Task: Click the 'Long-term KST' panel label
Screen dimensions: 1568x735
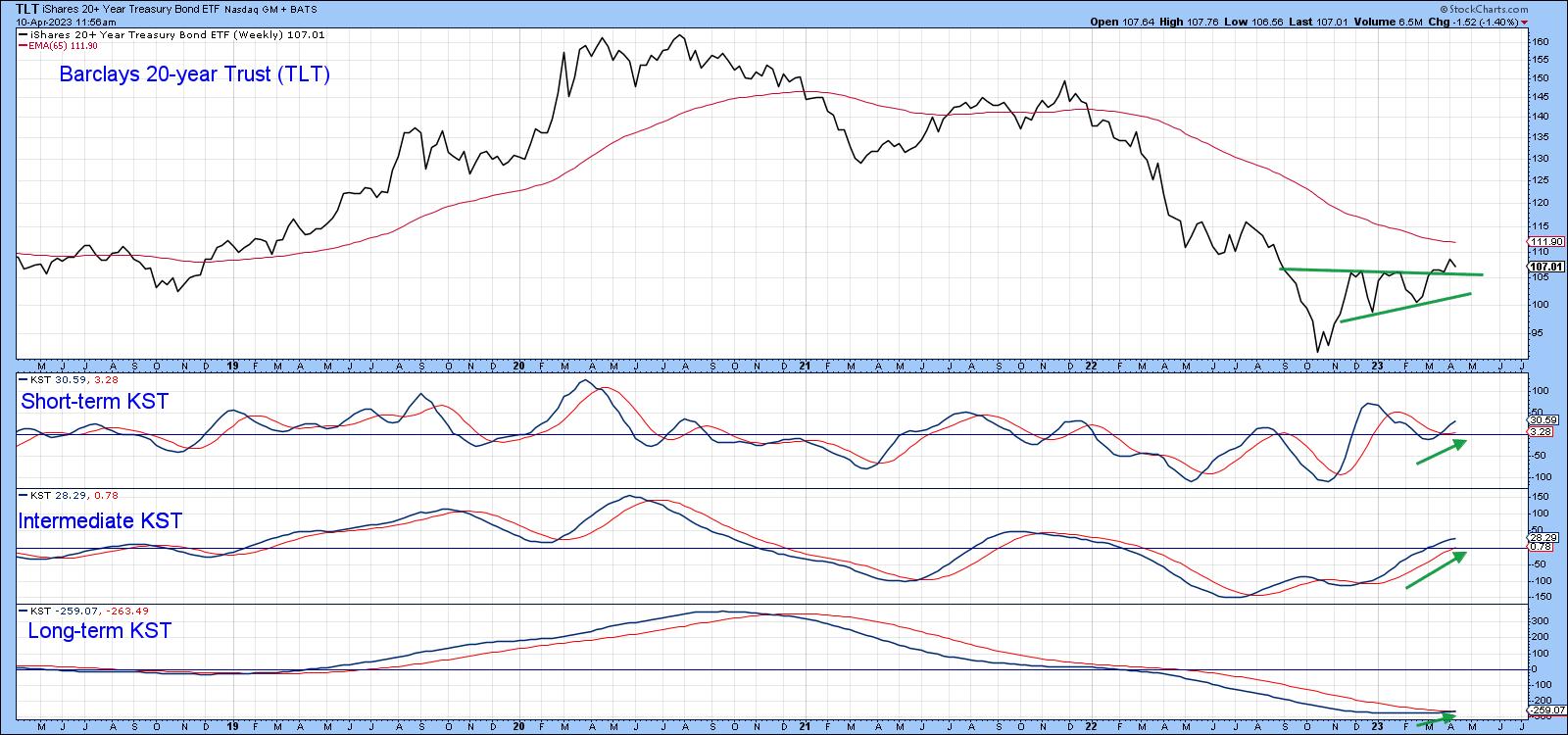Action: [x=99, y=631]
